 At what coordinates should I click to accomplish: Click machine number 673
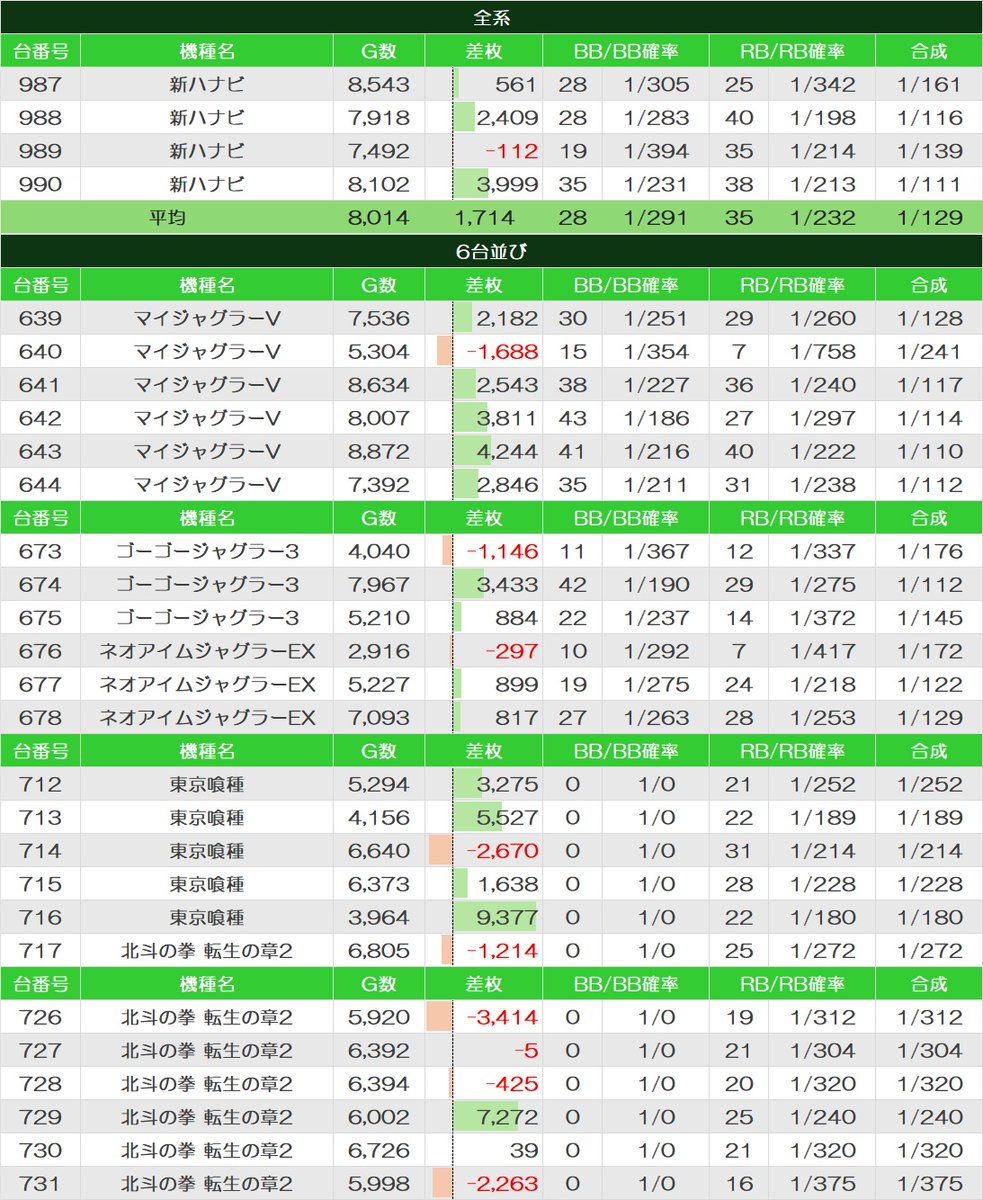[x=40, y=551]
